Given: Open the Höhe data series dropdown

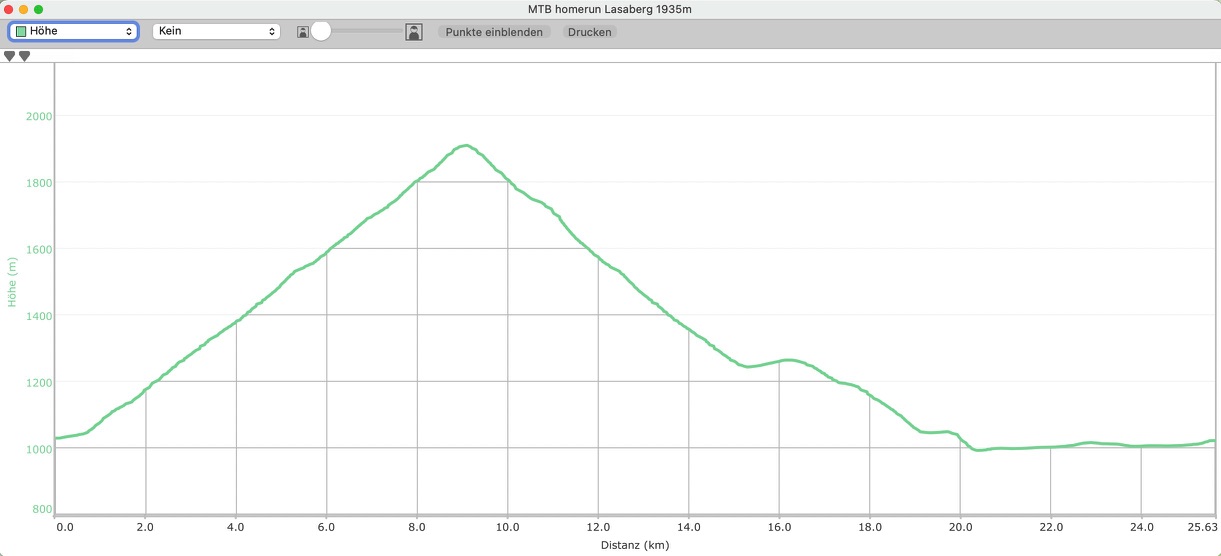Looking at the screenshot, I should (x=73, y=31).
